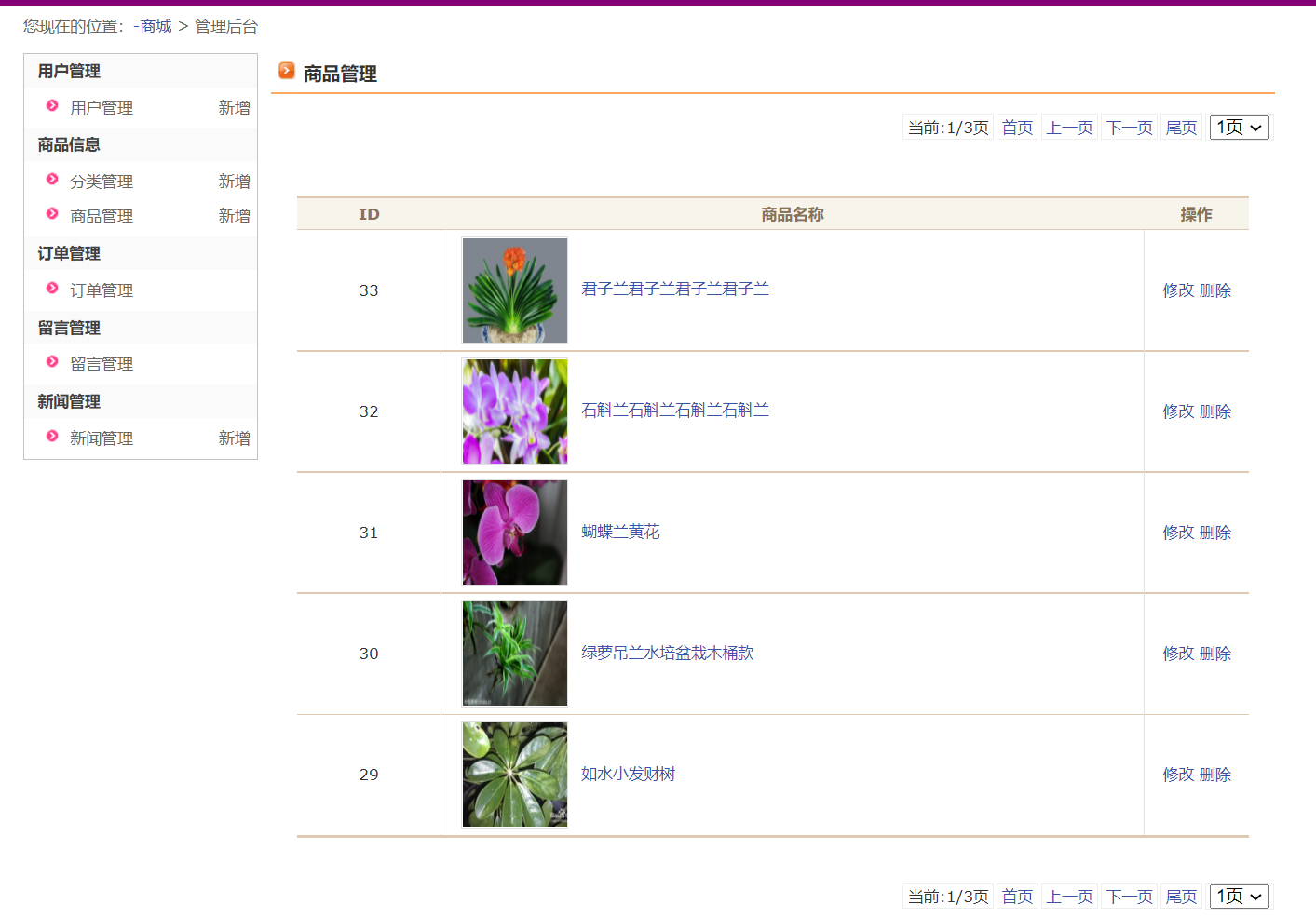This screenshot has width=1316, height=917.
Task: Open product link 石斛兰石斛兰石斛兰石斛兰
Action: 675,411
